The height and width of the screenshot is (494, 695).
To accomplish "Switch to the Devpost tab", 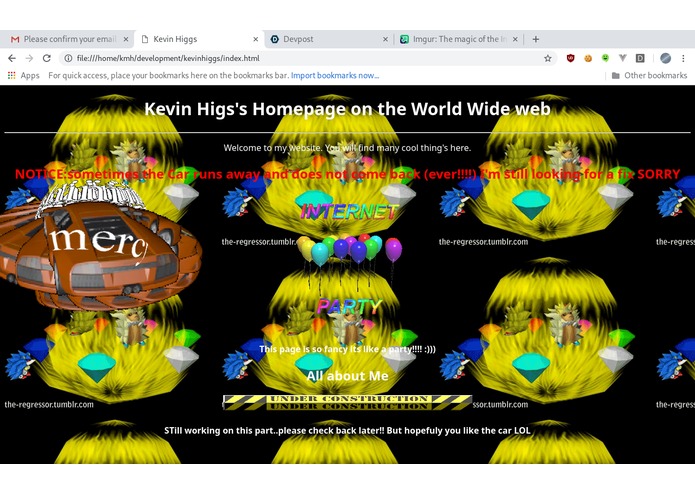I will tap(329, 39).
